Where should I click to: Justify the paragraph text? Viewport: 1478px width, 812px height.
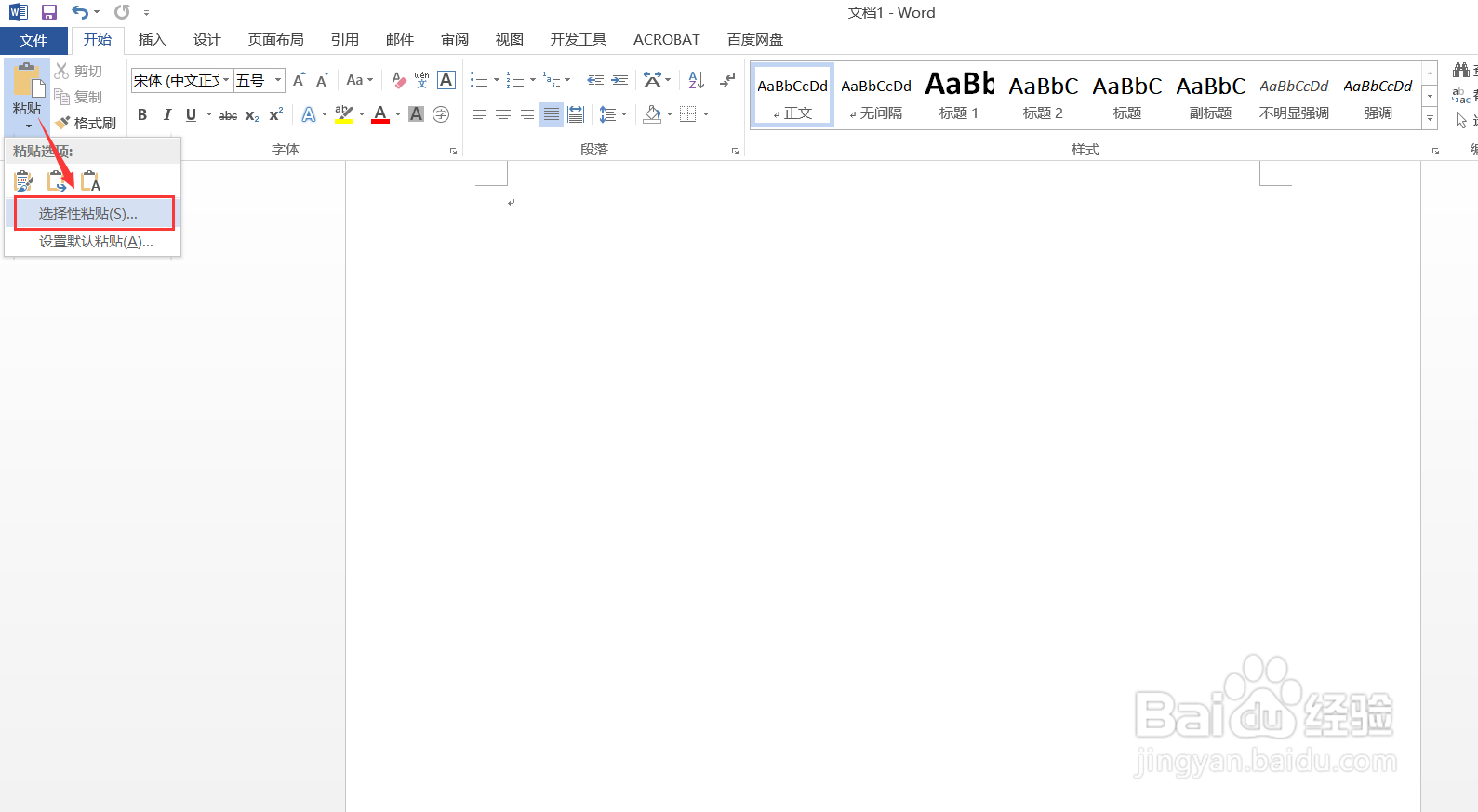tap(552, 114)
